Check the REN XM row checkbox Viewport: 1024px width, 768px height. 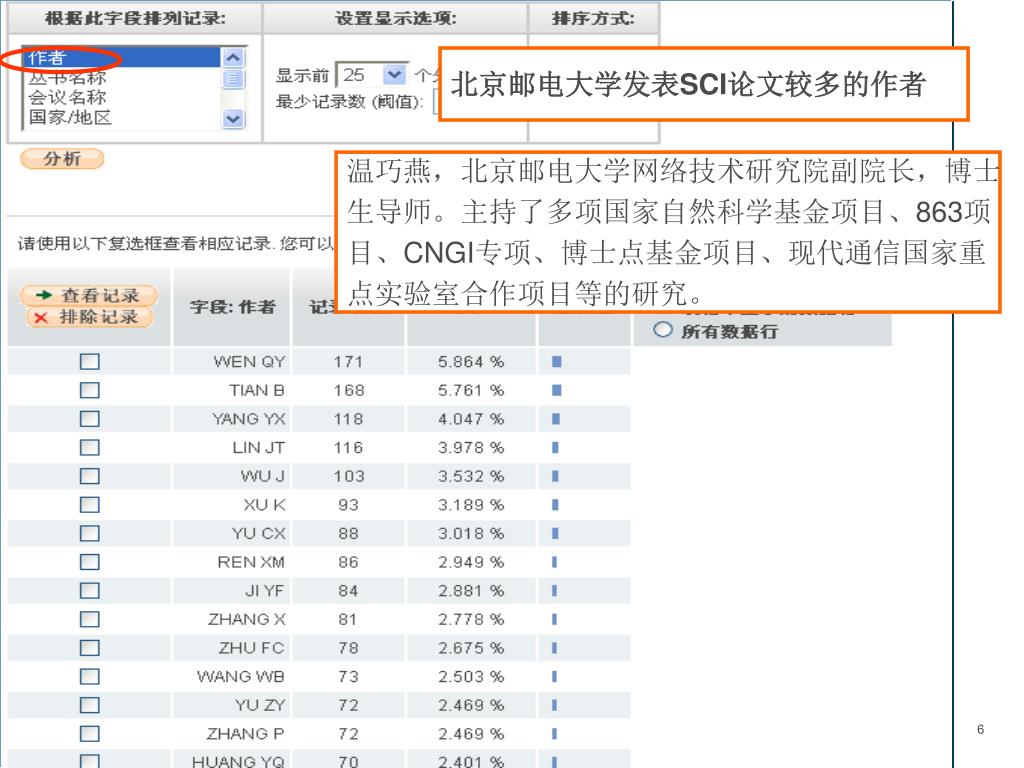point(89,562)
